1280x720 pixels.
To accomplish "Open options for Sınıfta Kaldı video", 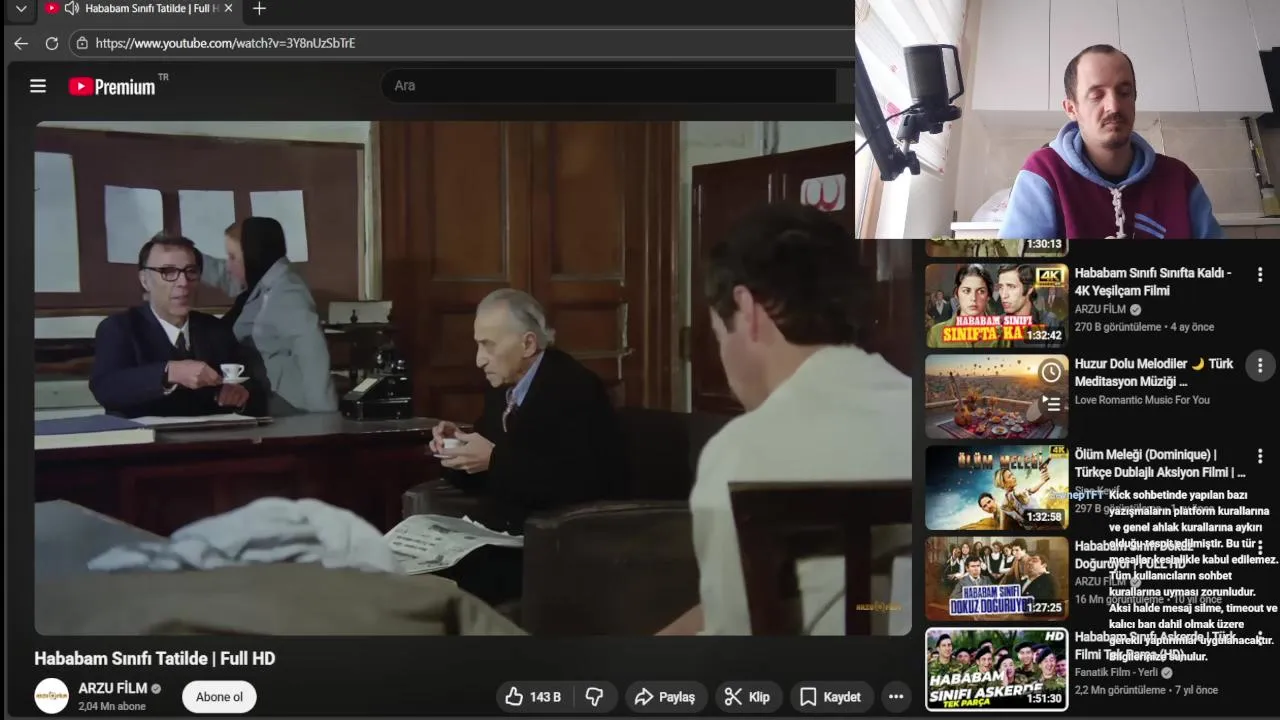I will pos(1260,274).
